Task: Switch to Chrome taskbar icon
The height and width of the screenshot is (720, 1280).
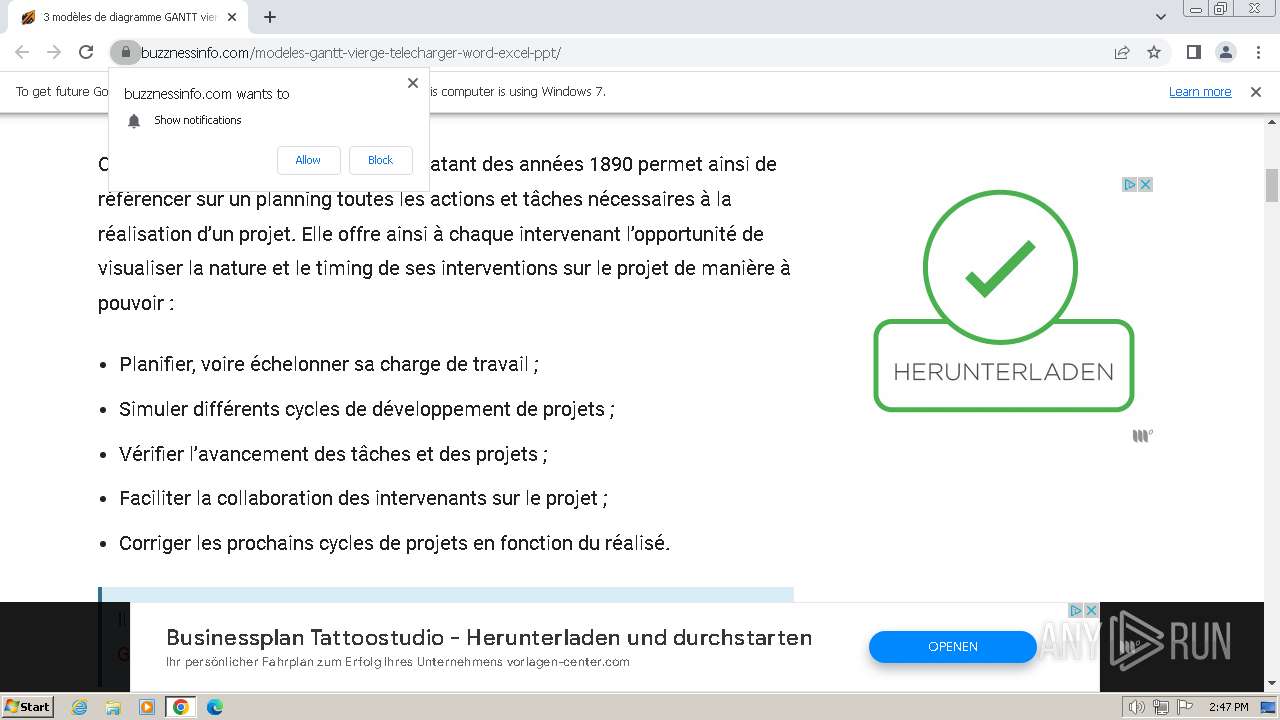Action: (181, 707)
